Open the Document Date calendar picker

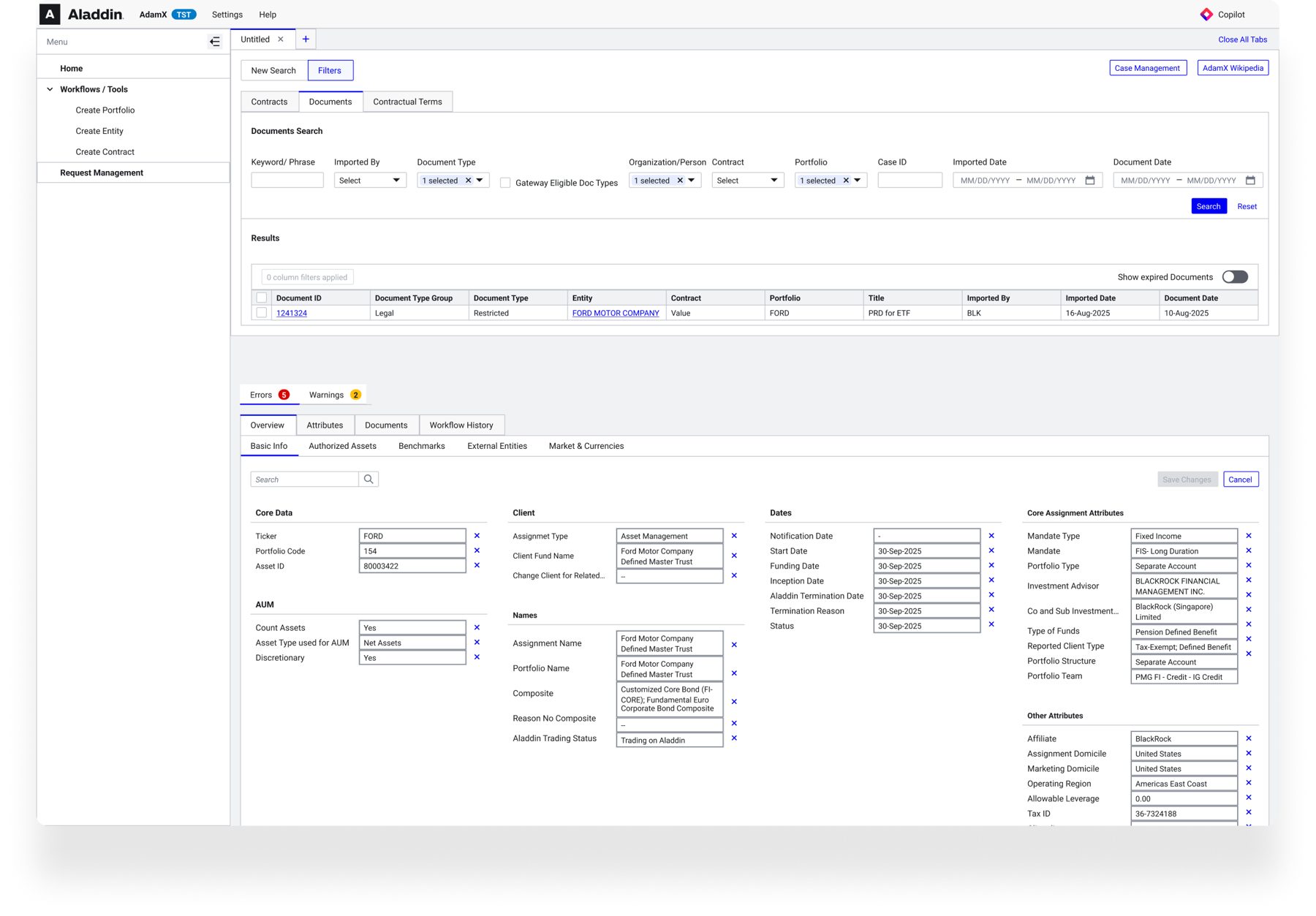[1250, 181]
